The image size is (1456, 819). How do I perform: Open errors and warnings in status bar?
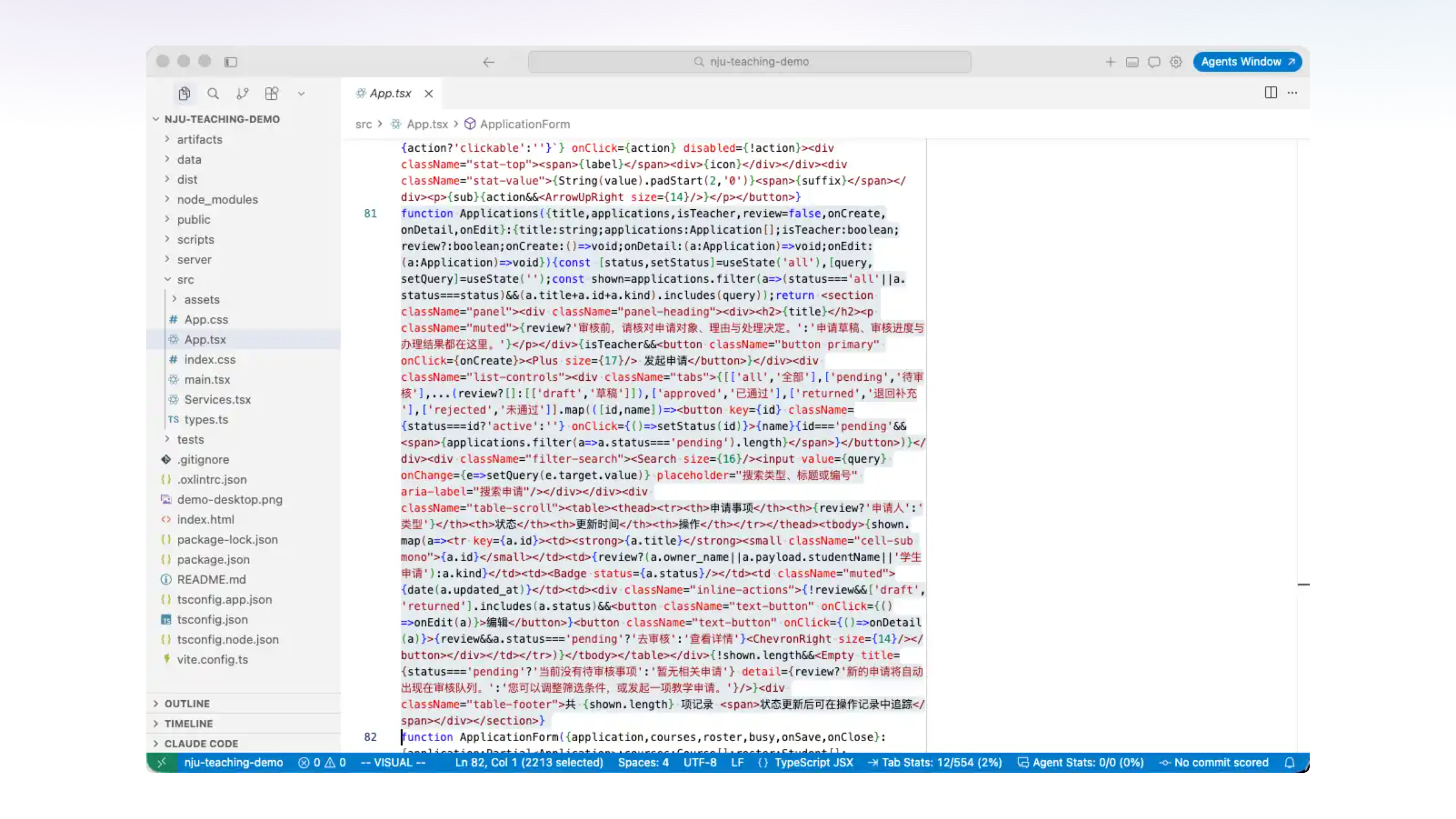coord(322,763)
